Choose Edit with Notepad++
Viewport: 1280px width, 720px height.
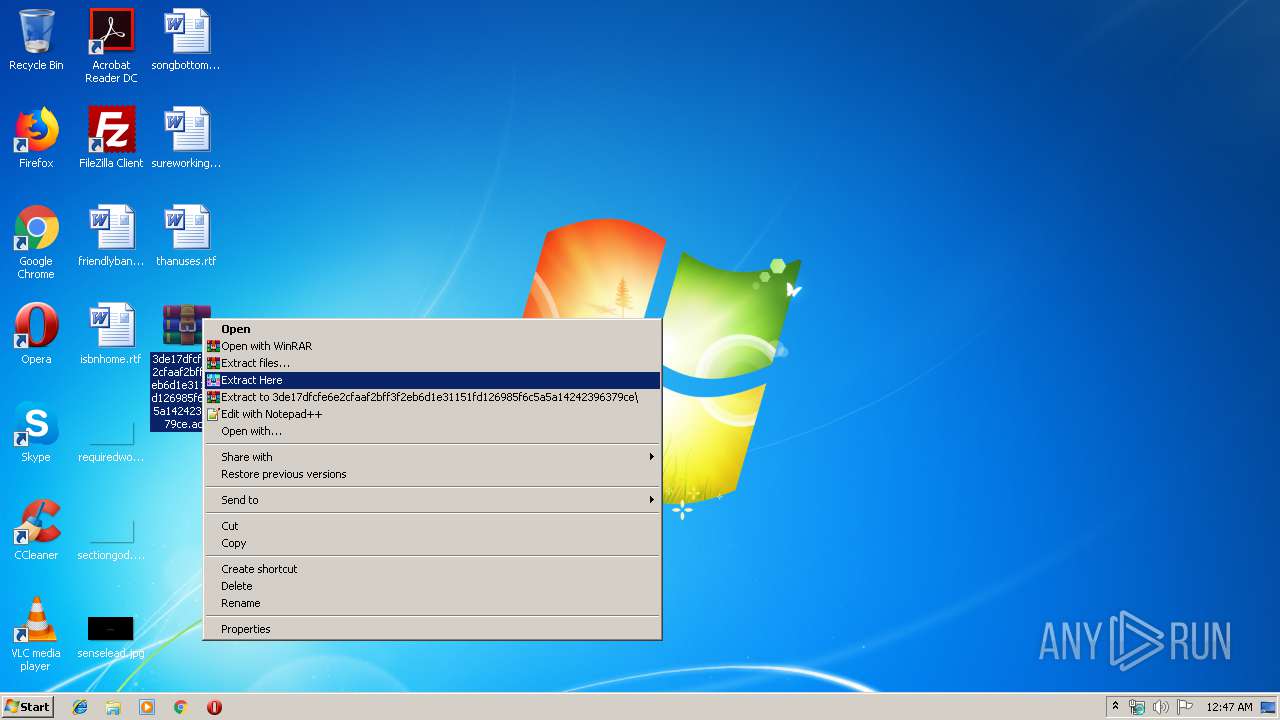point(432,414)
